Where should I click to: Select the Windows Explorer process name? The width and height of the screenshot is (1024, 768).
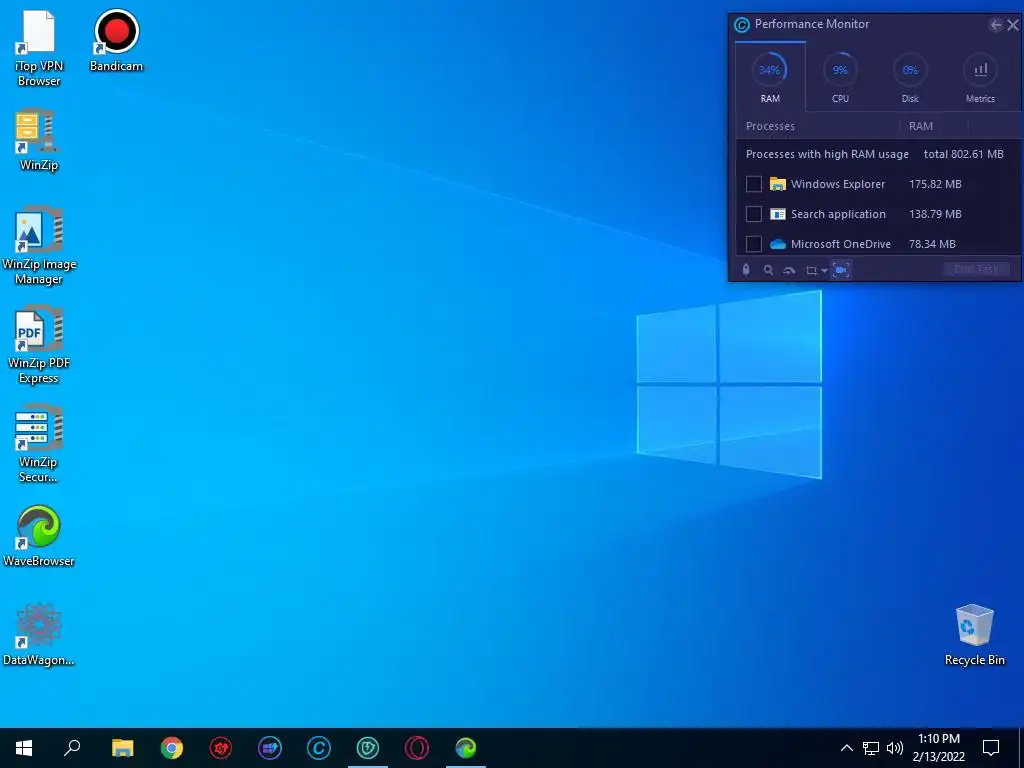tap(838, 184)
